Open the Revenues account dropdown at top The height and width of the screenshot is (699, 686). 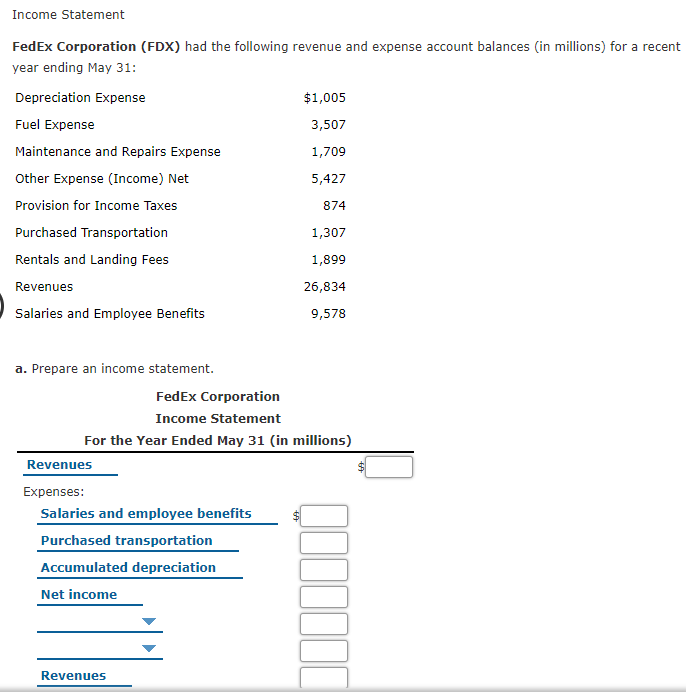click(x=70, y=465)
